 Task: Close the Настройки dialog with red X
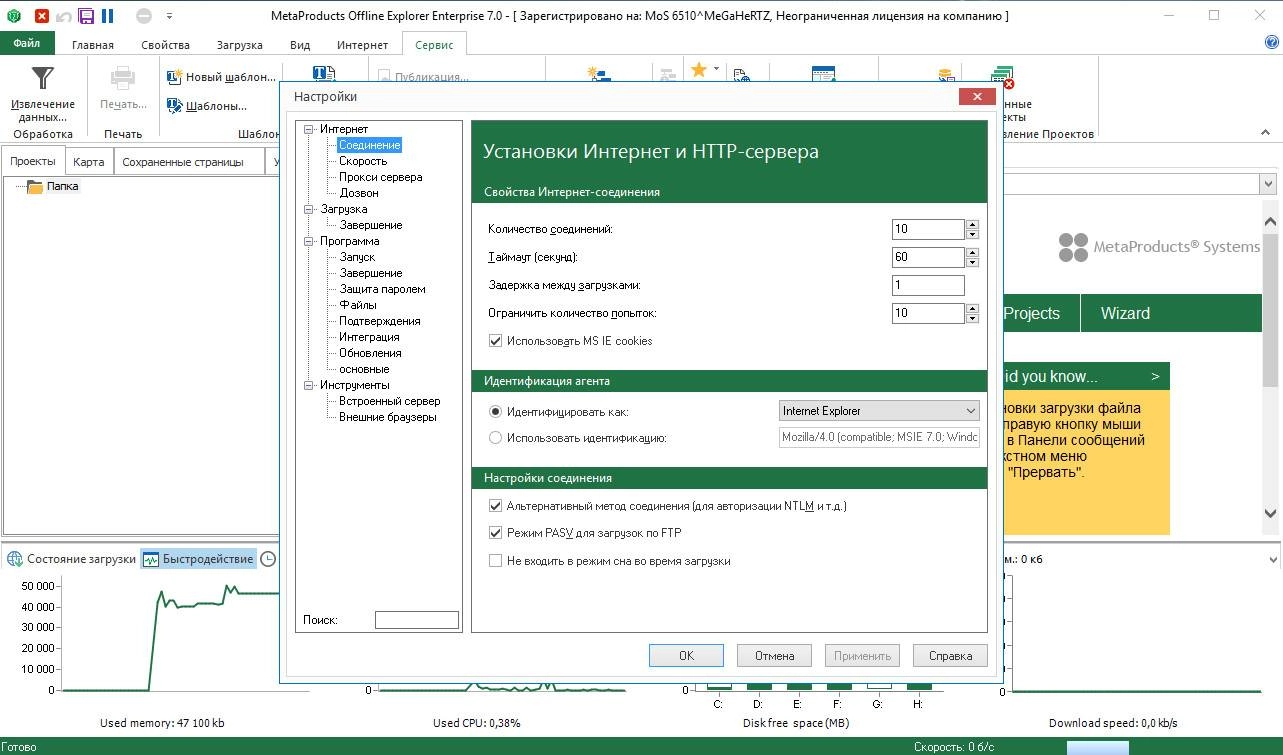tap(975, 97)
